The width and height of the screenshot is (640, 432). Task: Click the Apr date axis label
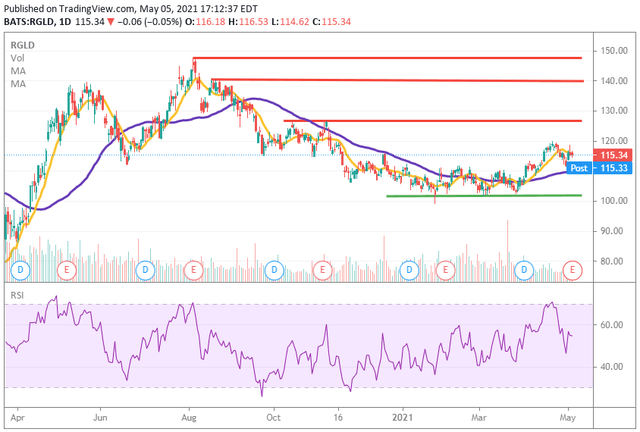[18, 418]
